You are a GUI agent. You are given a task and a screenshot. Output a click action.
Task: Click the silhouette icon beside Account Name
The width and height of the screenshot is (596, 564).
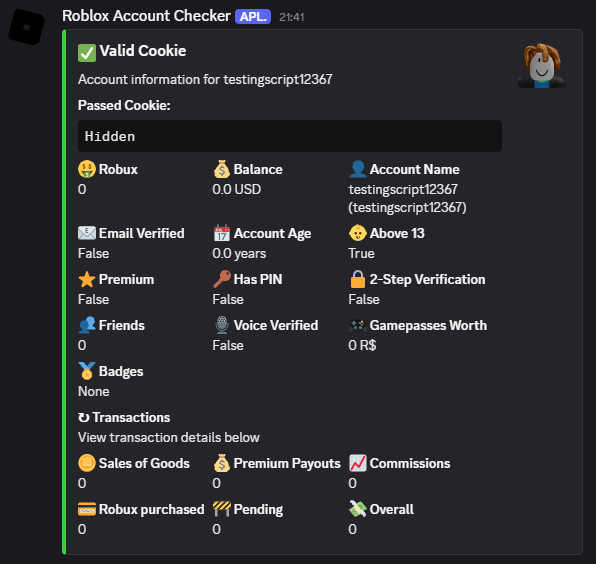coord(358,169)
